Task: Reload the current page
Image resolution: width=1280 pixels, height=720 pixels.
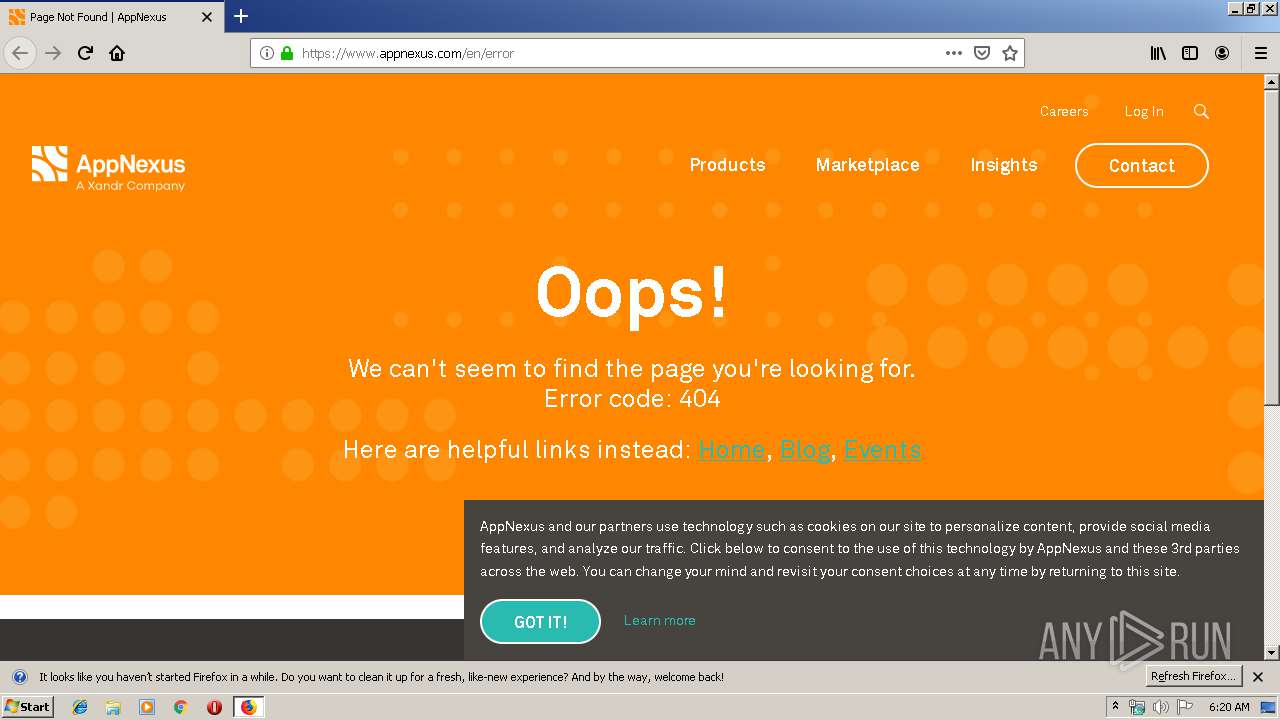Action: (85, 53)
